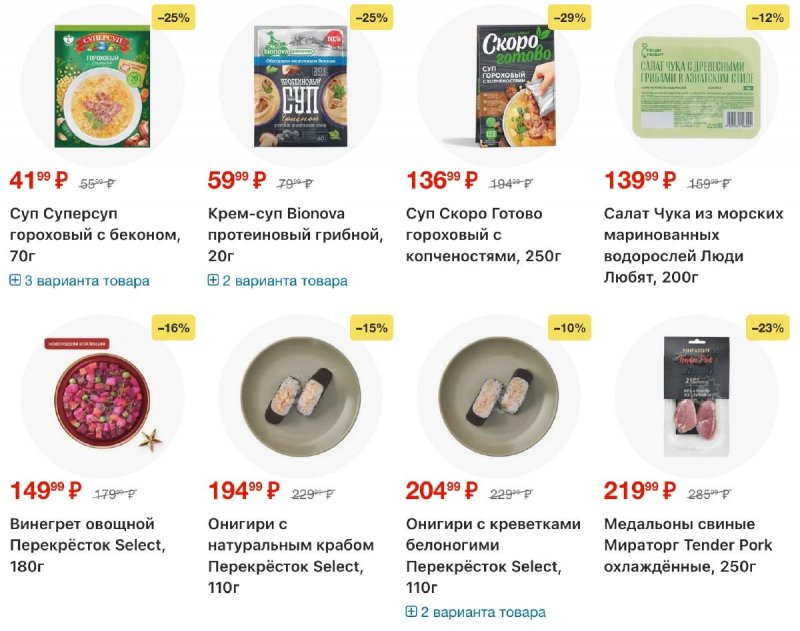Open the Суперсуп pea soup product image
This screenshot has height=631, width=800.
102,85
